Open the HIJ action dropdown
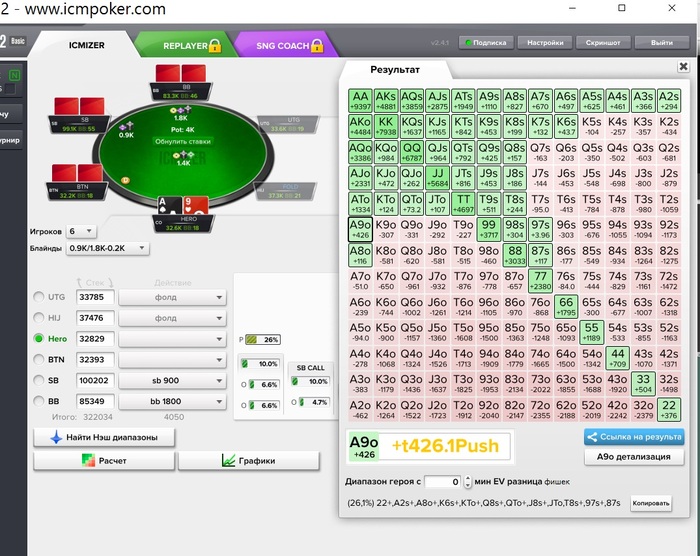The width and height of the screenshot is (700, 556). point(172,318)
